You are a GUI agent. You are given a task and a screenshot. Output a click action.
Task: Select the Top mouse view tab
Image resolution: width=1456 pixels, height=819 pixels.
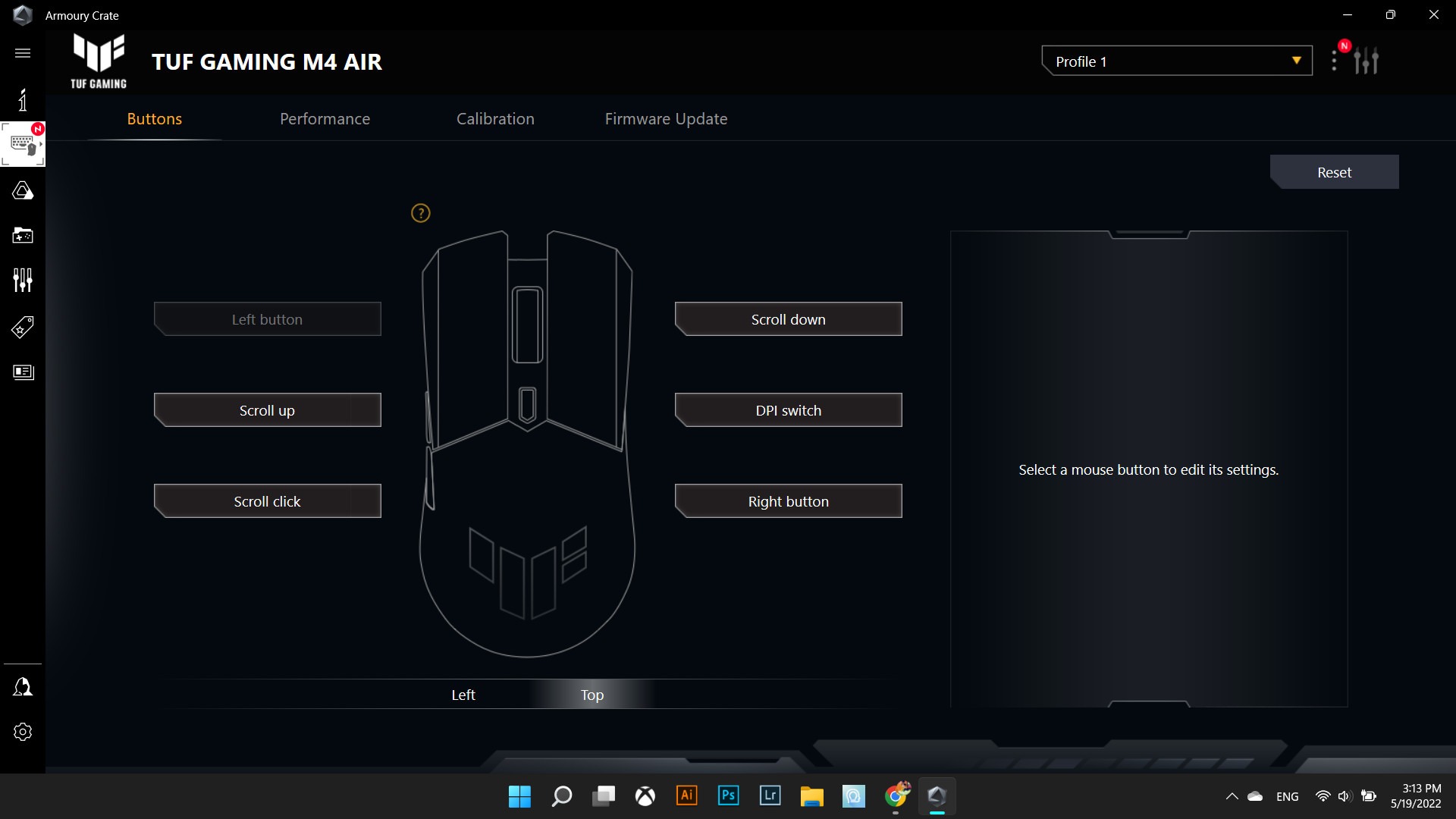tap(592, 695)
